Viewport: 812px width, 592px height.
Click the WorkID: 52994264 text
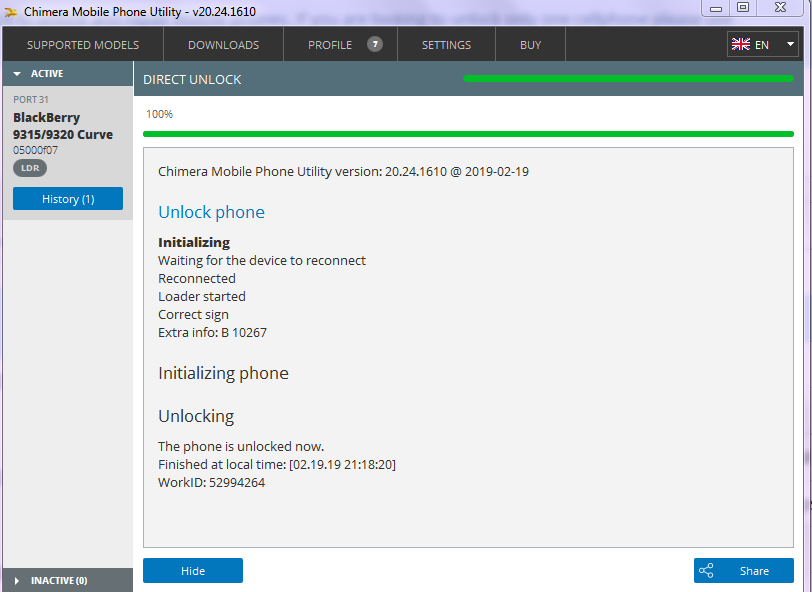pos(211,483)
